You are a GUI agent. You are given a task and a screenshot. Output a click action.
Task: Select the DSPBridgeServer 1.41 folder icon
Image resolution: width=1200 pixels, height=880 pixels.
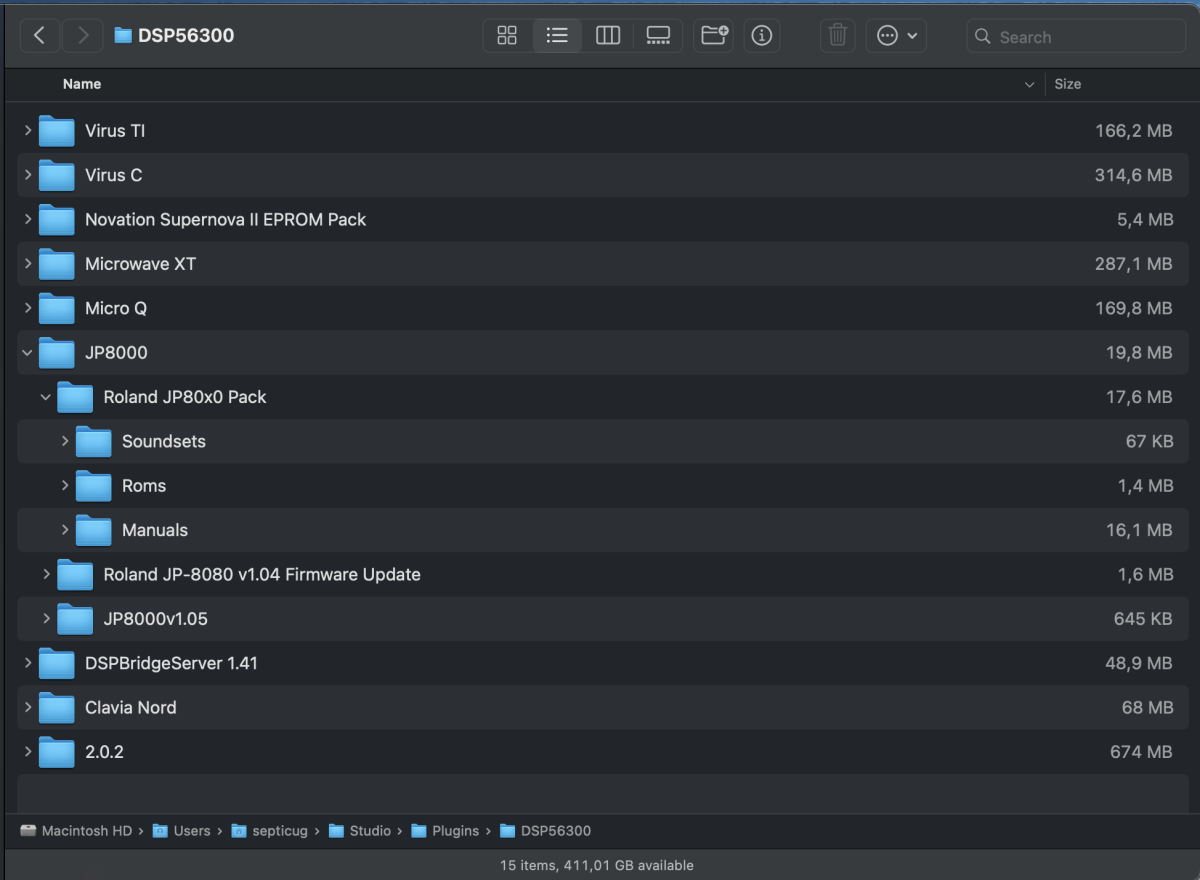click(57, 663)
